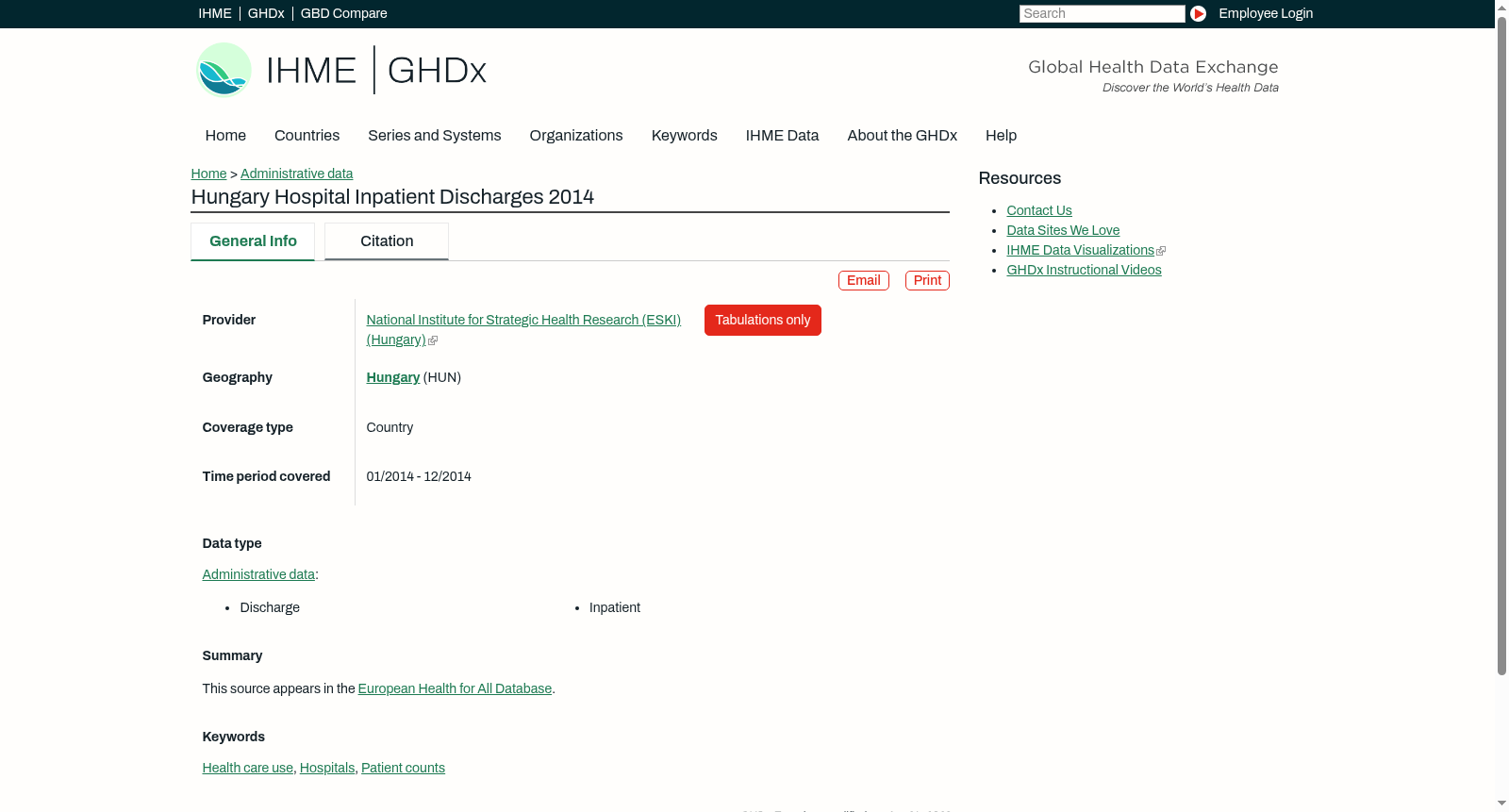Open About the GHDx menu item
This screenshot has height=812, width=1509.
tap(903, 136)
